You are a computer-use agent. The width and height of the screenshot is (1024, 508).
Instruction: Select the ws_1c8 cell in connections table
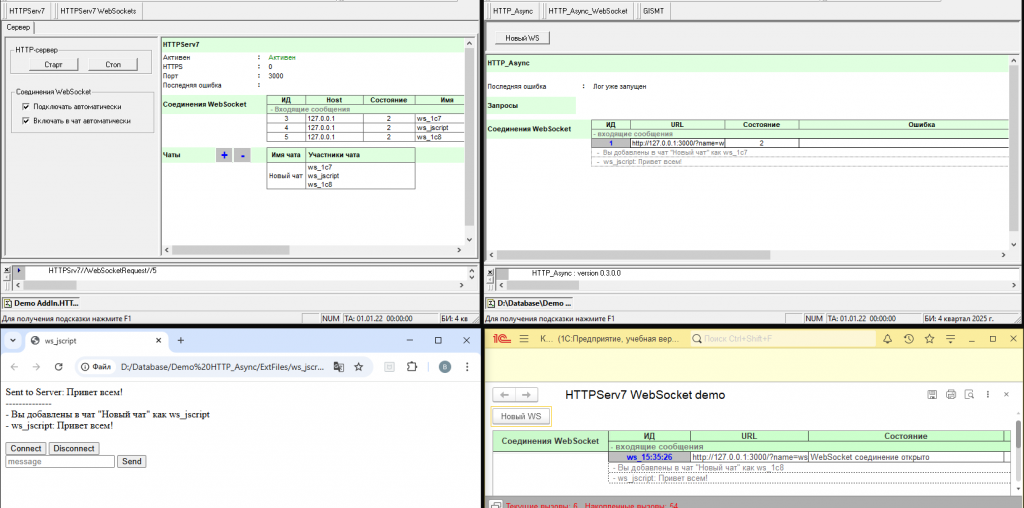point(440,137)
